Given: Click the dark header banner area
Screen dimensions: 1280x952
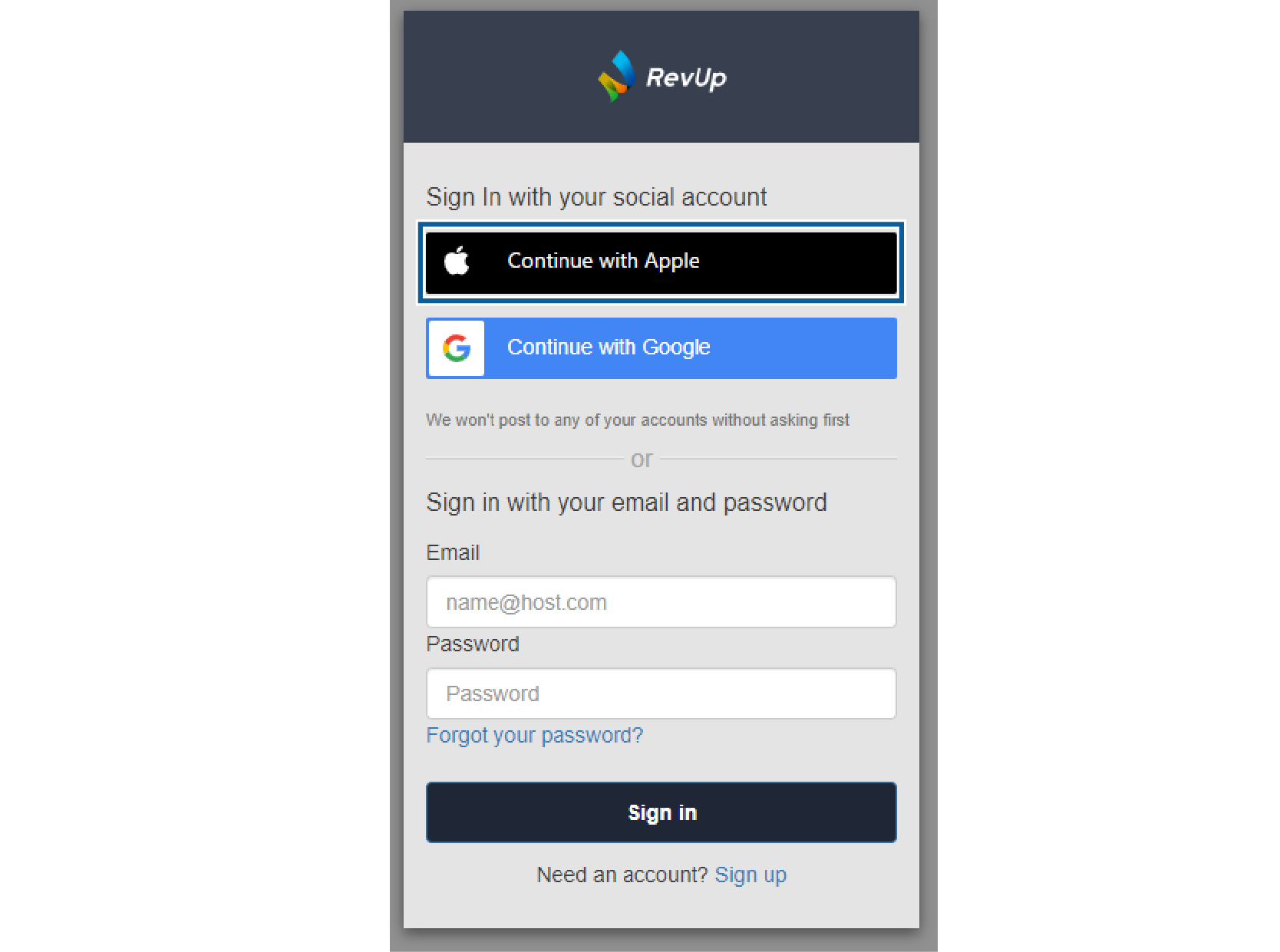Looking at the screenshot, I should tap(661, 77).
